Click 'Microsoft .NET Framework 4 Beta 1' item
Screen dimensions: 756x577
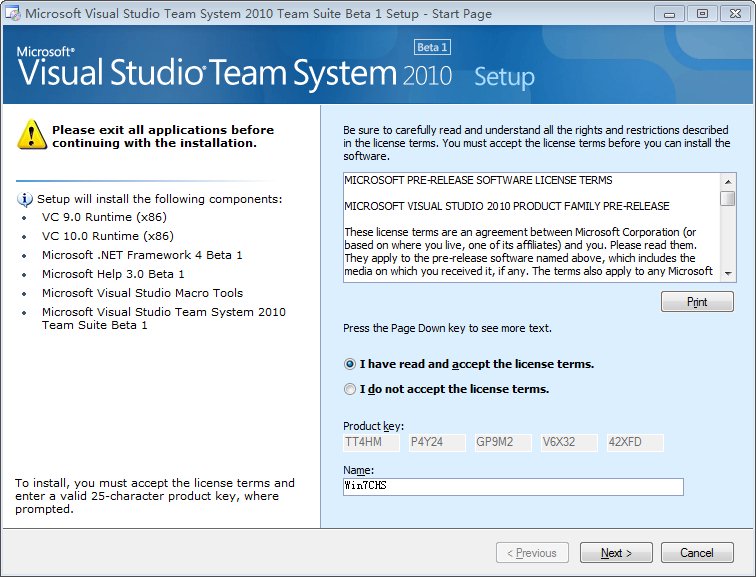coord(142,255)
